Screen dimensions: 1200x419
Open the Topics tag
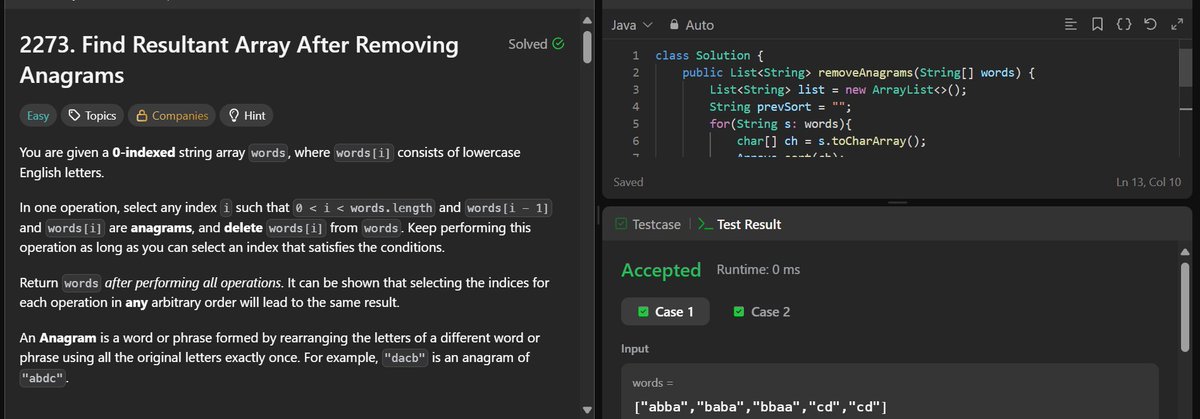tap(91, 115)
